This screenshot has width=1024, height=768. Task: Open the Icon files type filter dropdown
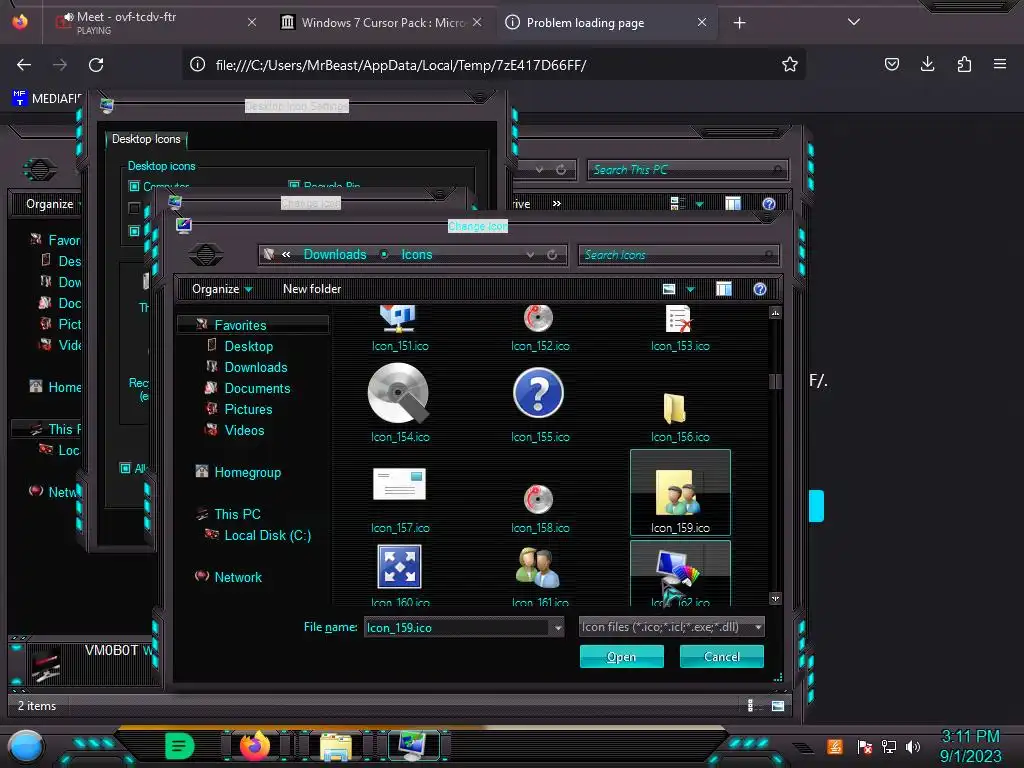click(x=671, y=627)
